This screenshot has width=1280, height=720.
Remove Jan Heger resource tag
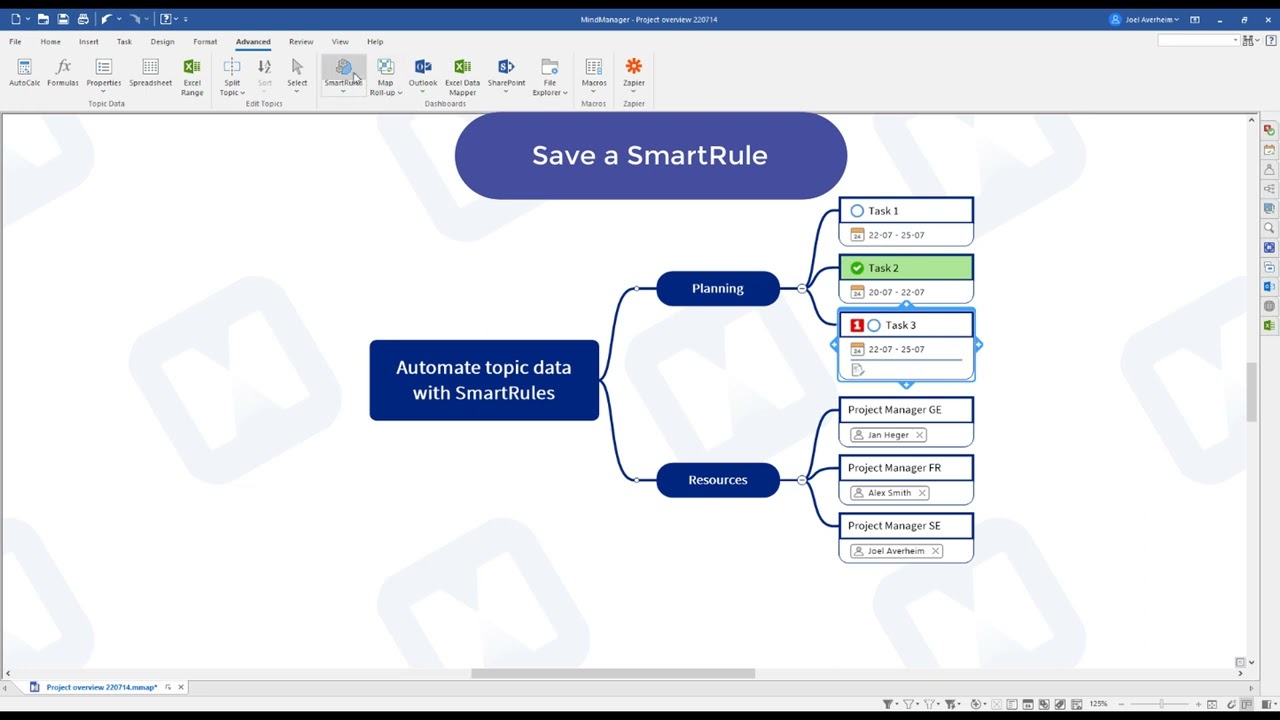point(919,435)
